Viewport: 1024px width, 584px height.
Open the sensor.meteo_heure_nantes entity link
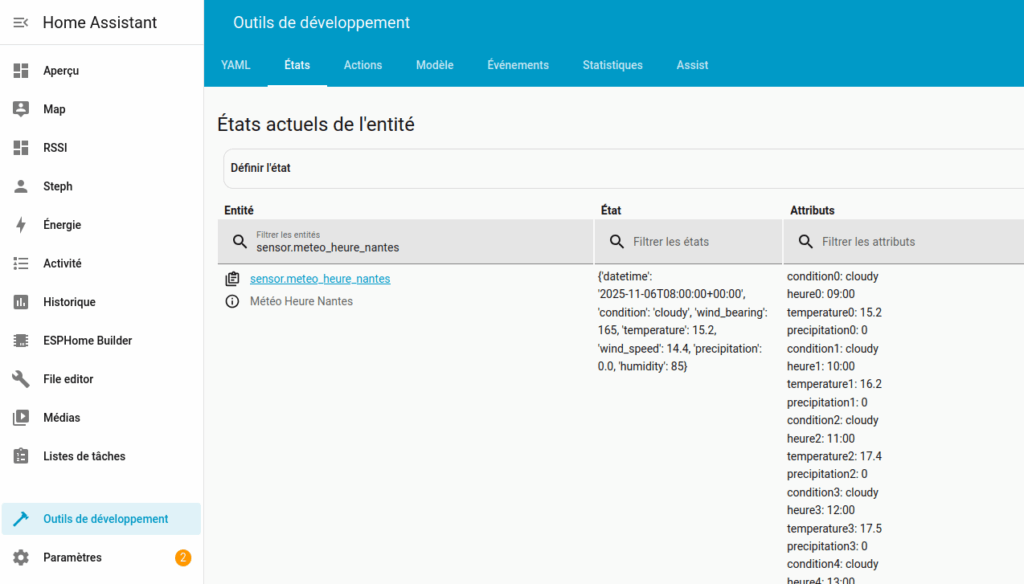320,279
